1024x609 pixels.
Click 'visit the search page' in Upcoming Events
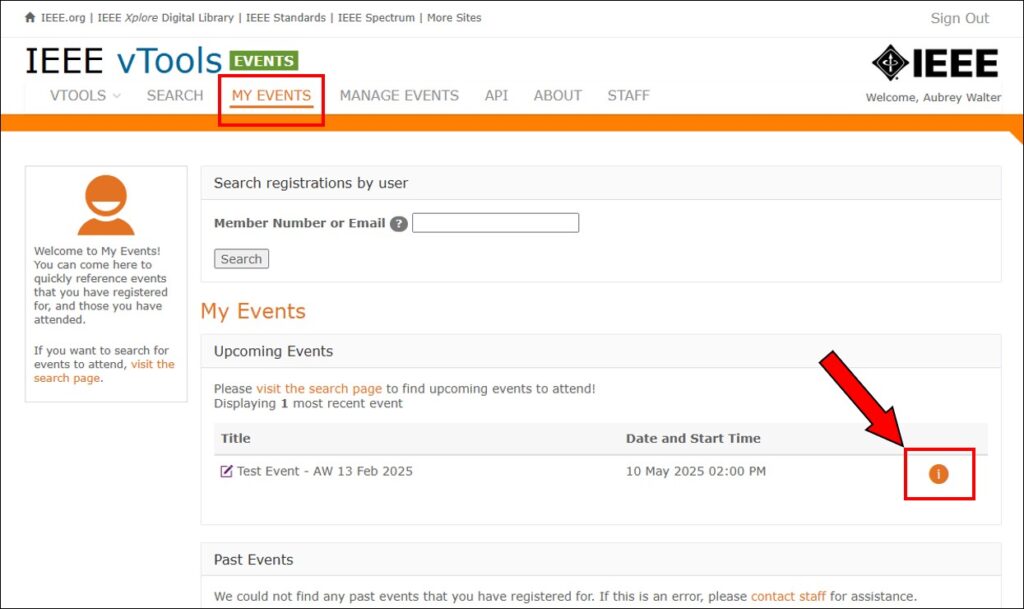click(x=319, y=388)
